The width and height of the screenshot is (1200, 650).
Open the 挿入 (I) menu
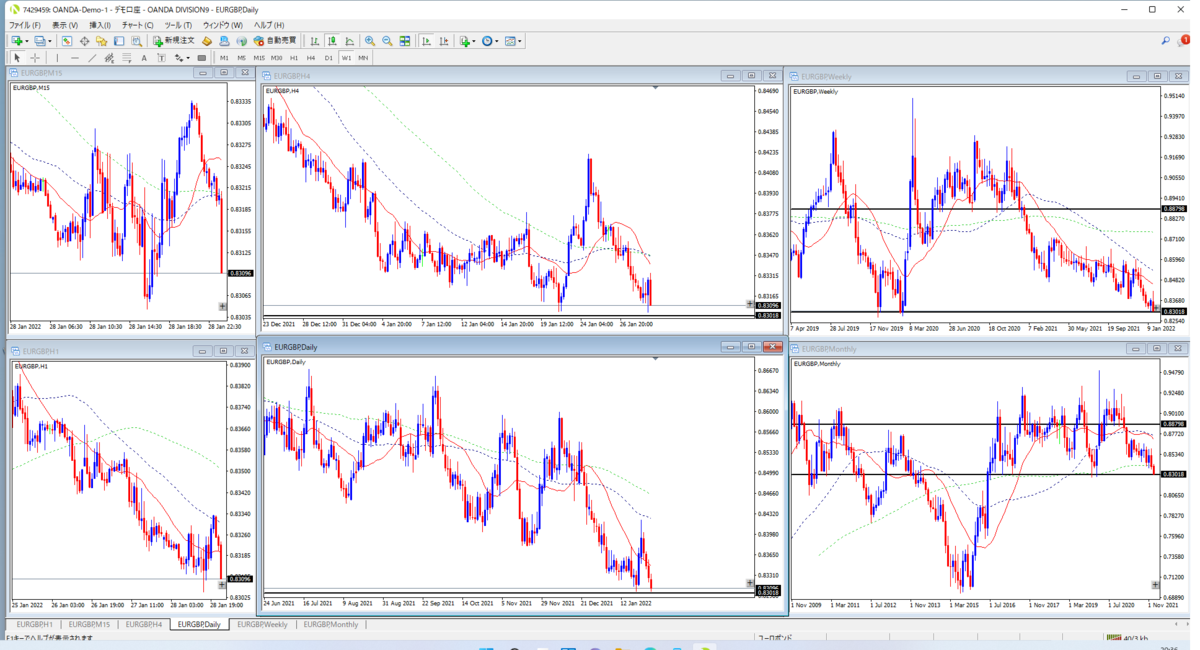[100, 25]
